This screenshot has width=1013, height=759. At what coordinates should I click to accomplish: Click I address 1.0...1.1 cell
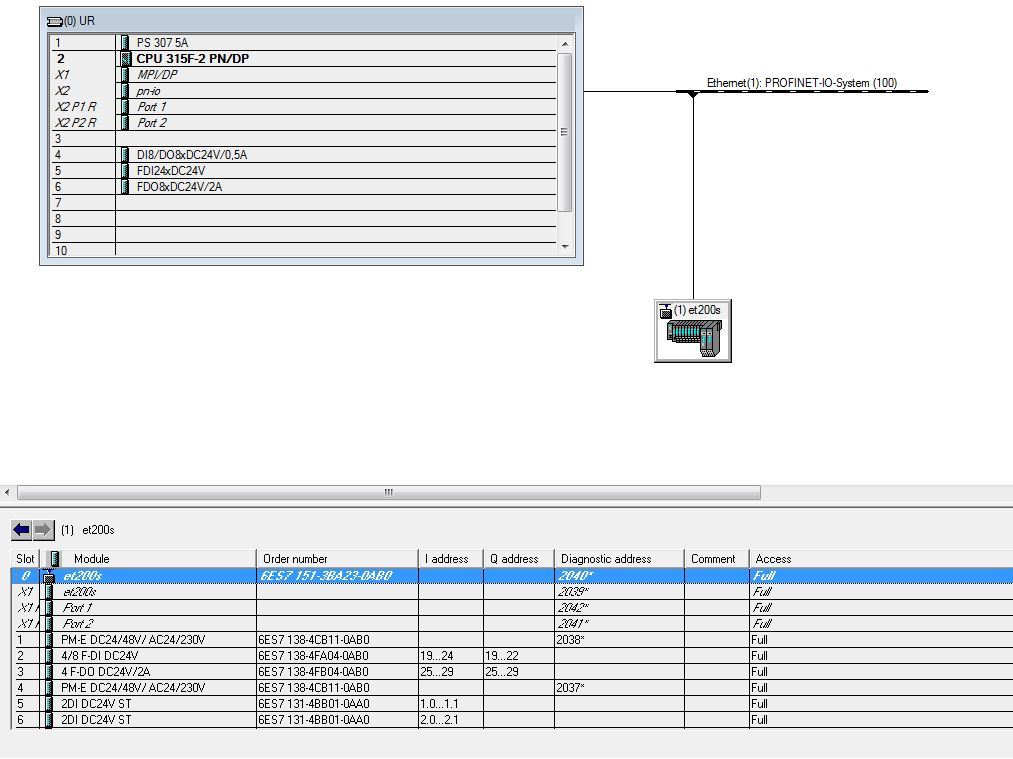tap(451, 703)
